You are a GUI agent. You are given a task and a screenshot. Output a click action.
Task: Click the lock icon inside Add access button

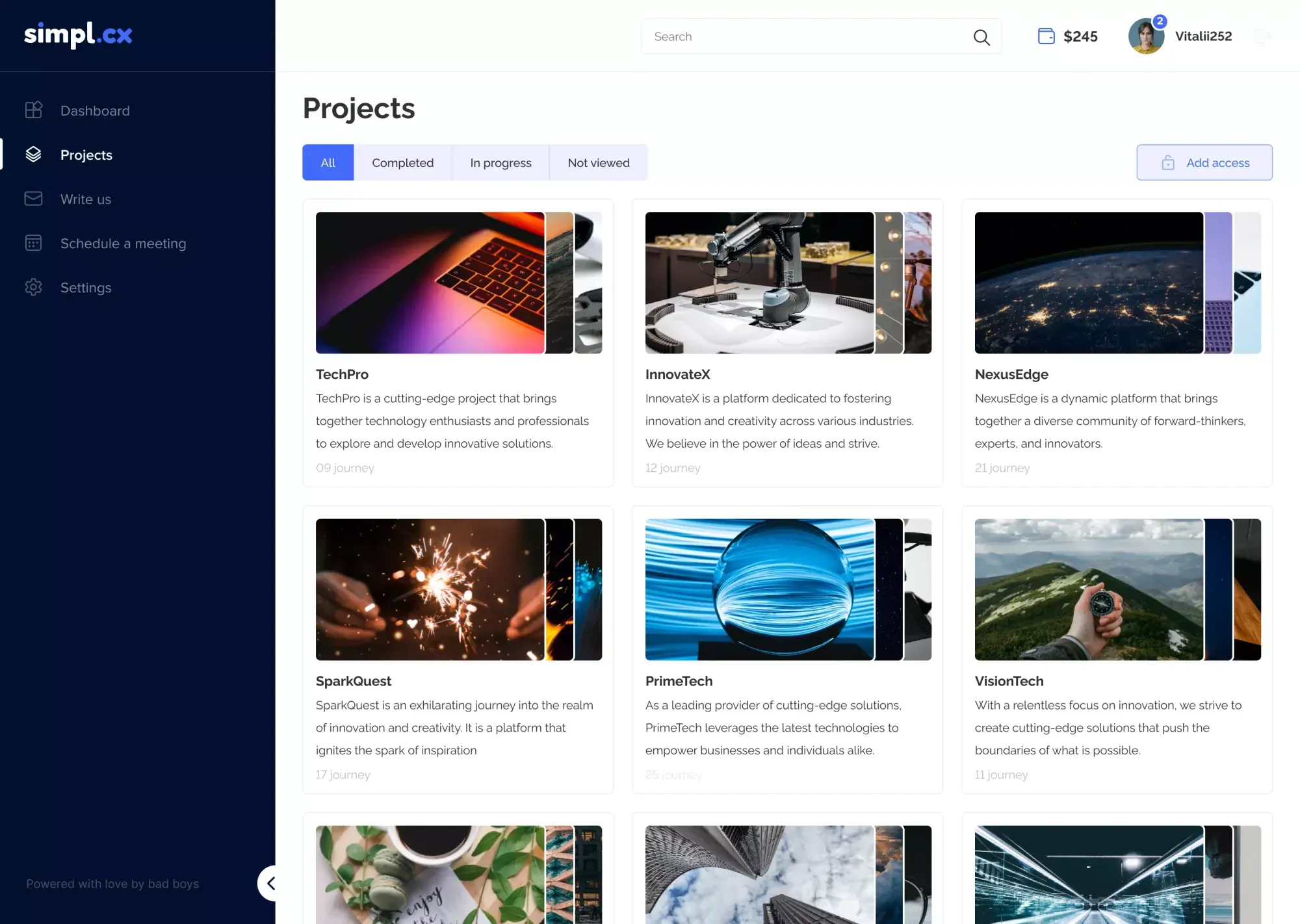pyautogui.click(x=1168, y=162)
